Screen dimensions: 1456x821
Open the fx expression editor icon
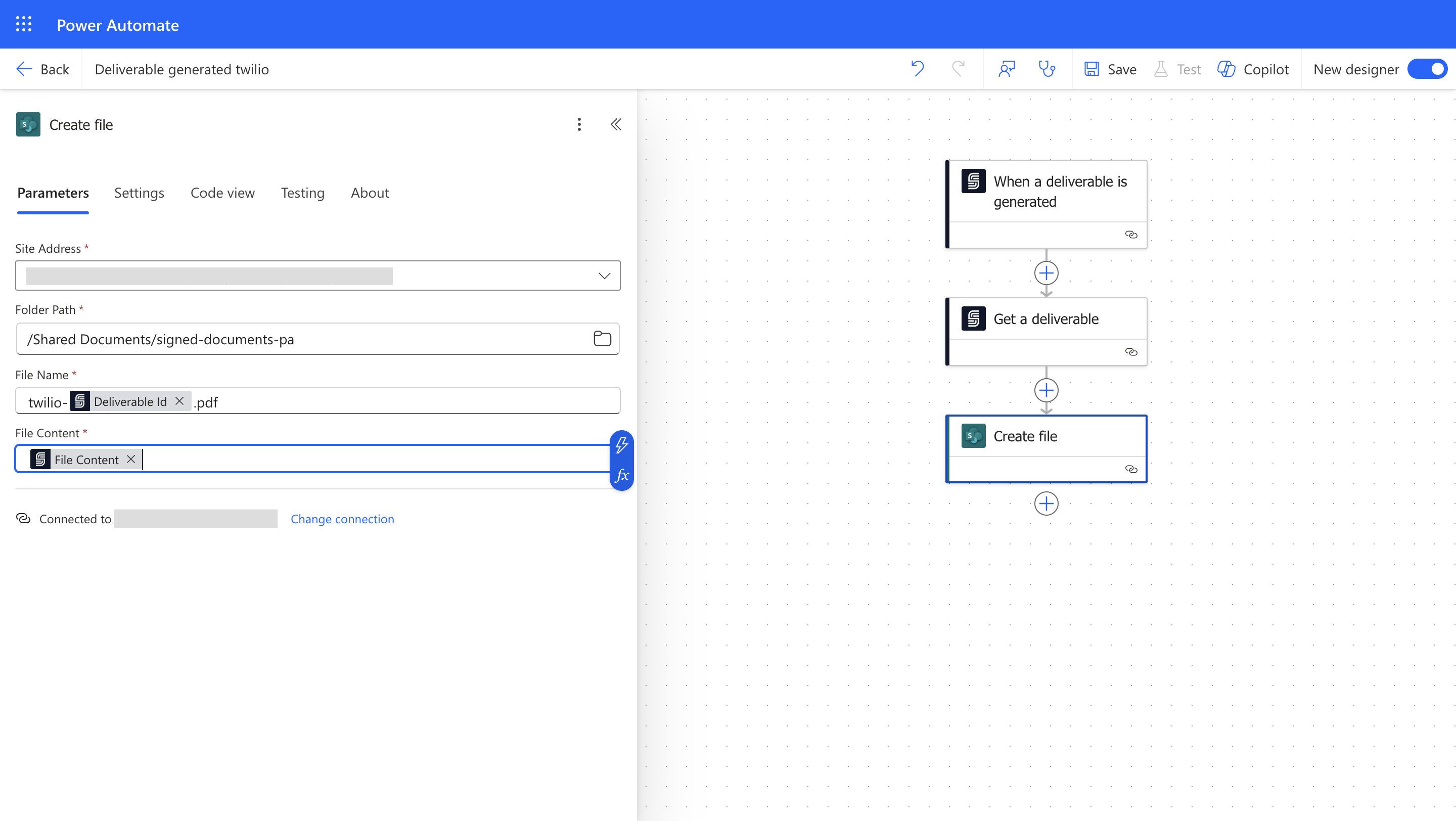(622, 475)
